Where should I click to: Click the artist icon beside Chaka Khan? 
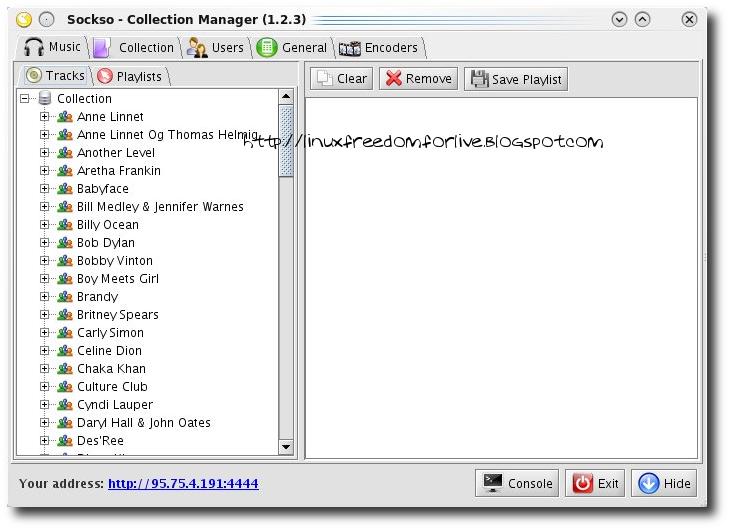(65, 369)
